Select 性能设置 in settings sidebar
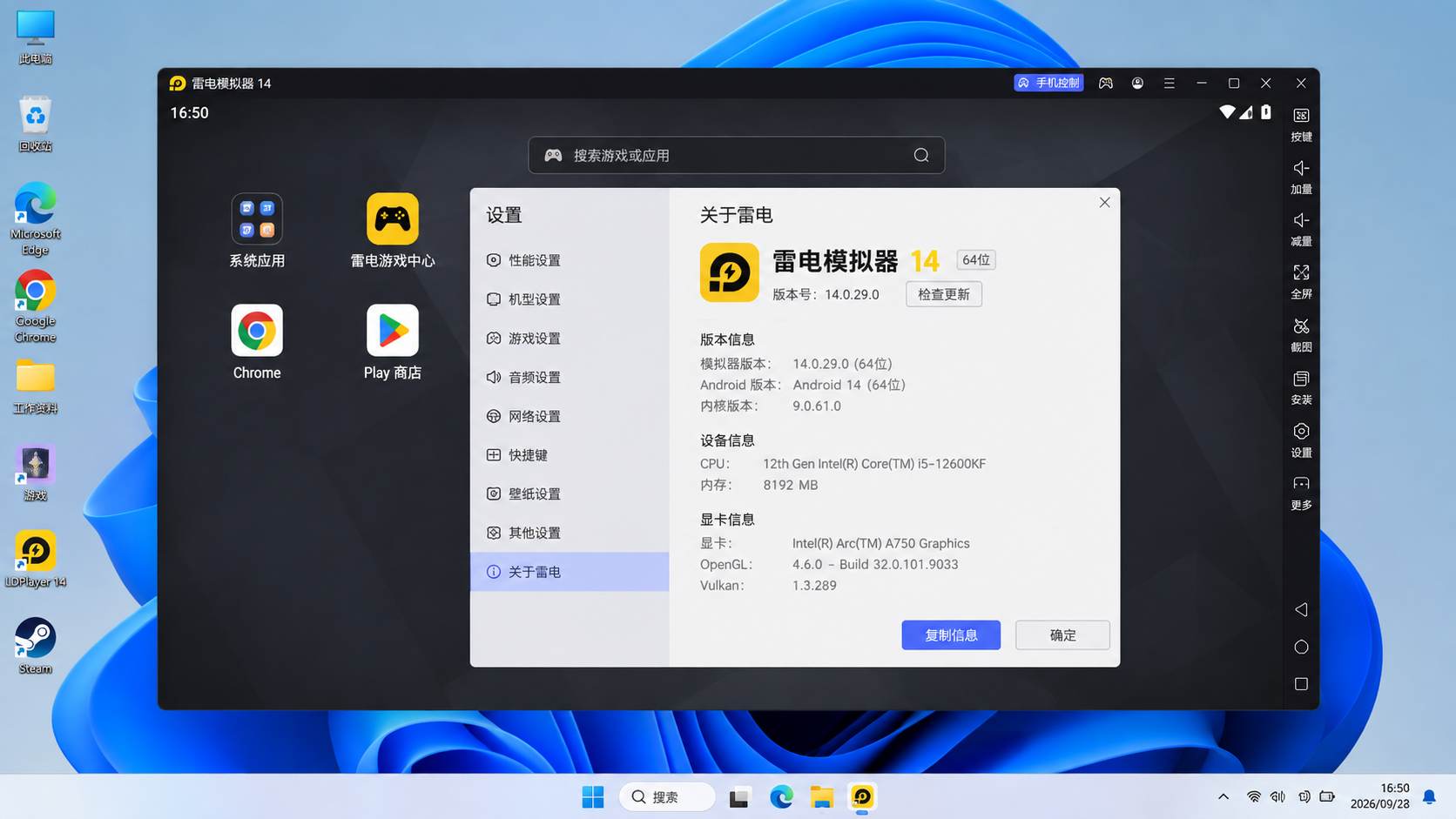The height and width of the screenshot is (819, 1456). (x=570, y=260)
